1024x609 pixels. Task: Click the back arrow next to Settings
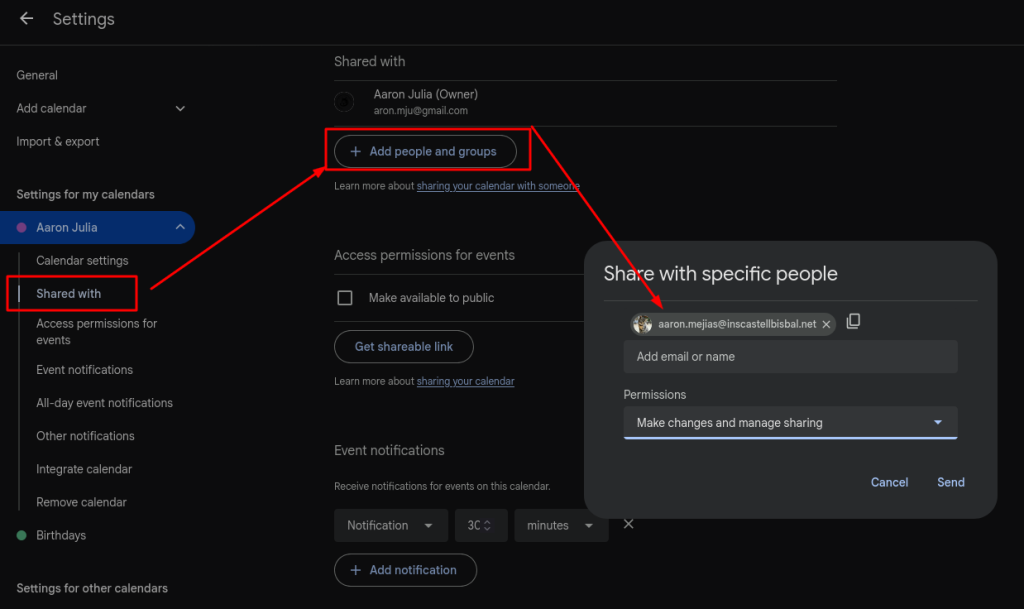point(27,19)
